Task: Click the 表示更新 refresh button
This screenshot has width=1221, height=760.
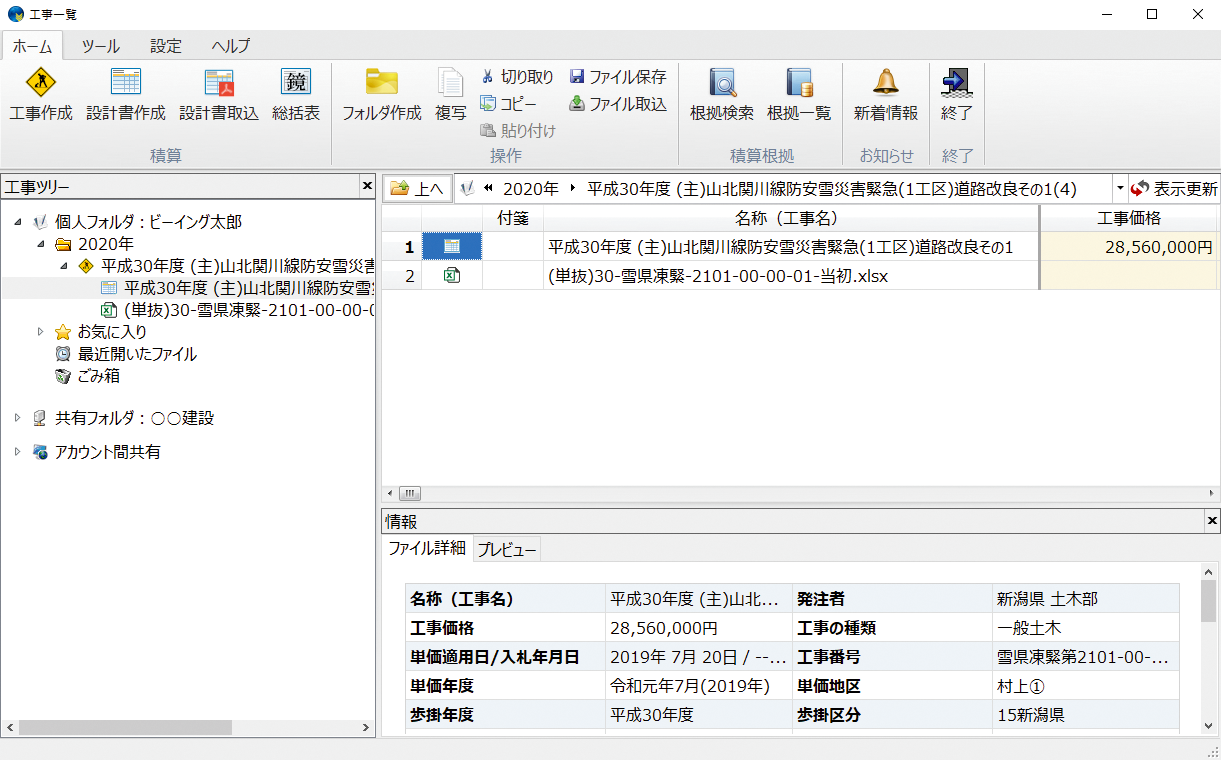Action: 1174,189
